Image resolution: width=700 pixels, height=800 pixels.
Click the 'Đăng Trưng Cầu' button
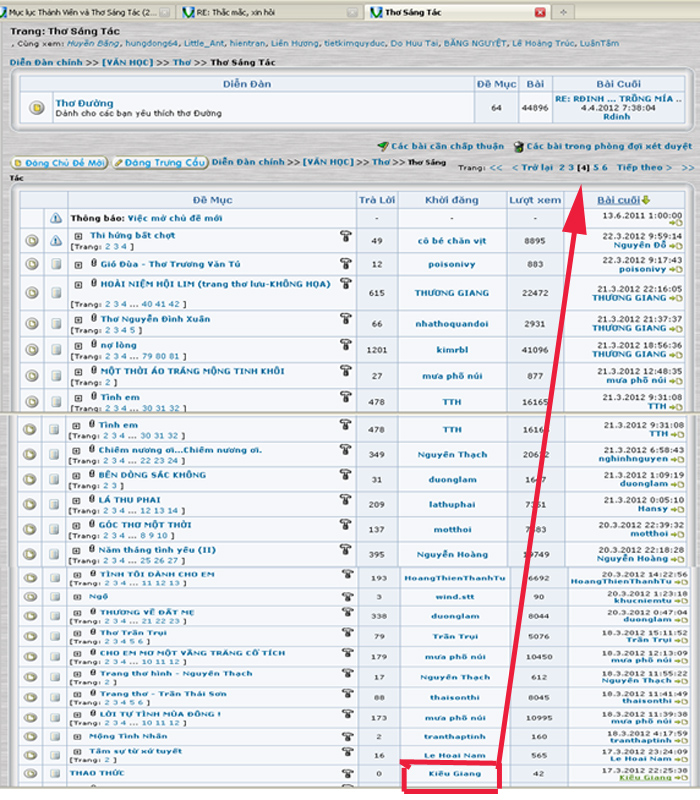click(160, 162)
